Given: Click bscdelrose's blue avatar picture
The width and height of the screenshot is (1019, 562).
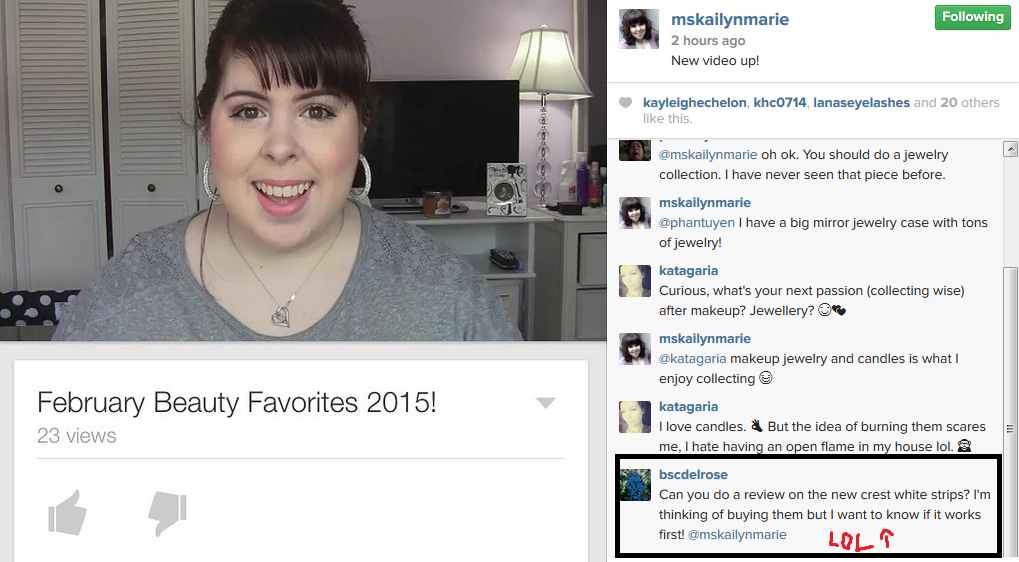Looking at the screenshot, I should point(635,485).
